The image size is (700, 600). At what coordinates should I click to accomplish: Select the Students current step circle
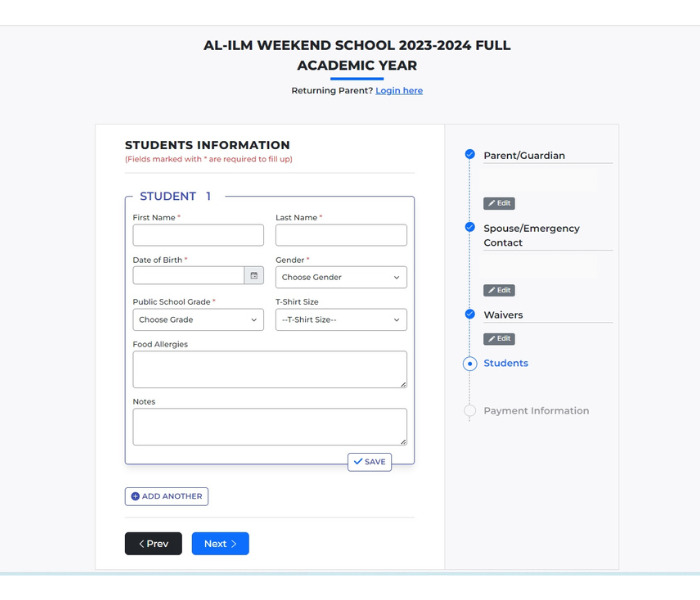coord(470,363)
